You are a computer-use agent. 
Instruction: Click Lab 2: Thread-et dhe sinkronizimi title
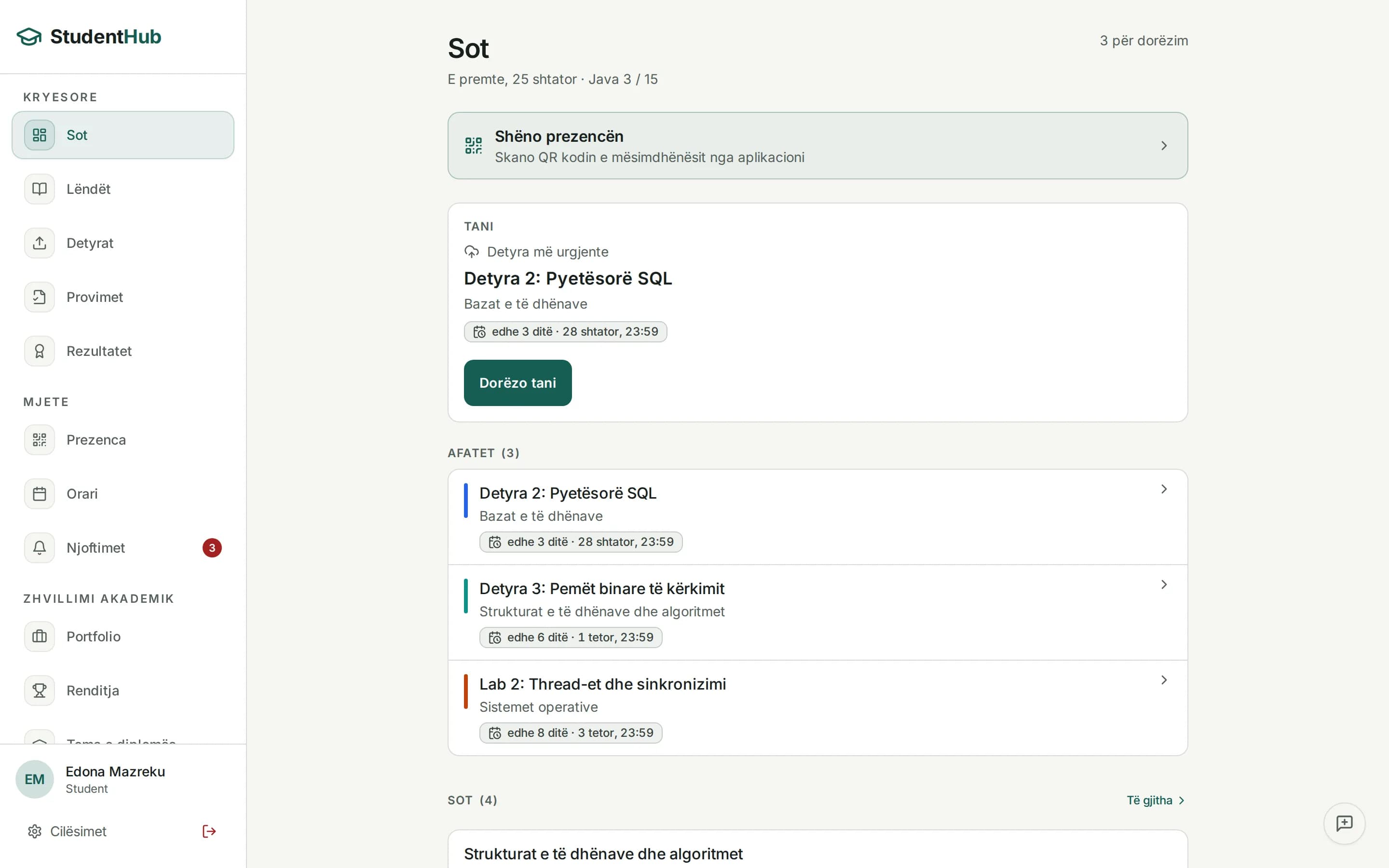tap(603, 684)
